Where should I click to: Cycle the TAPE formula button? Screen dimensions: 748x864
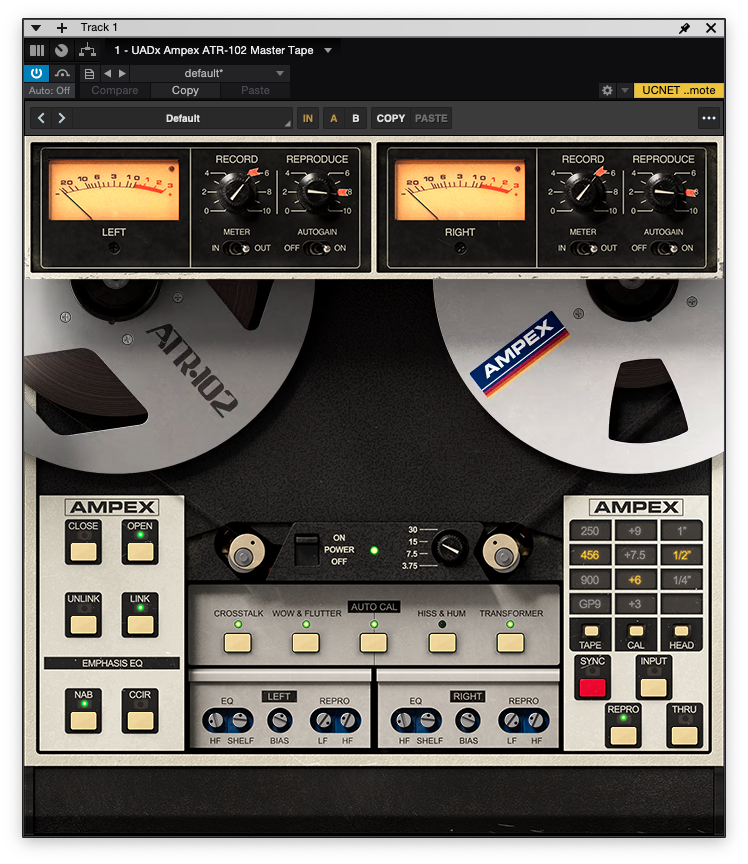(591, 631)
